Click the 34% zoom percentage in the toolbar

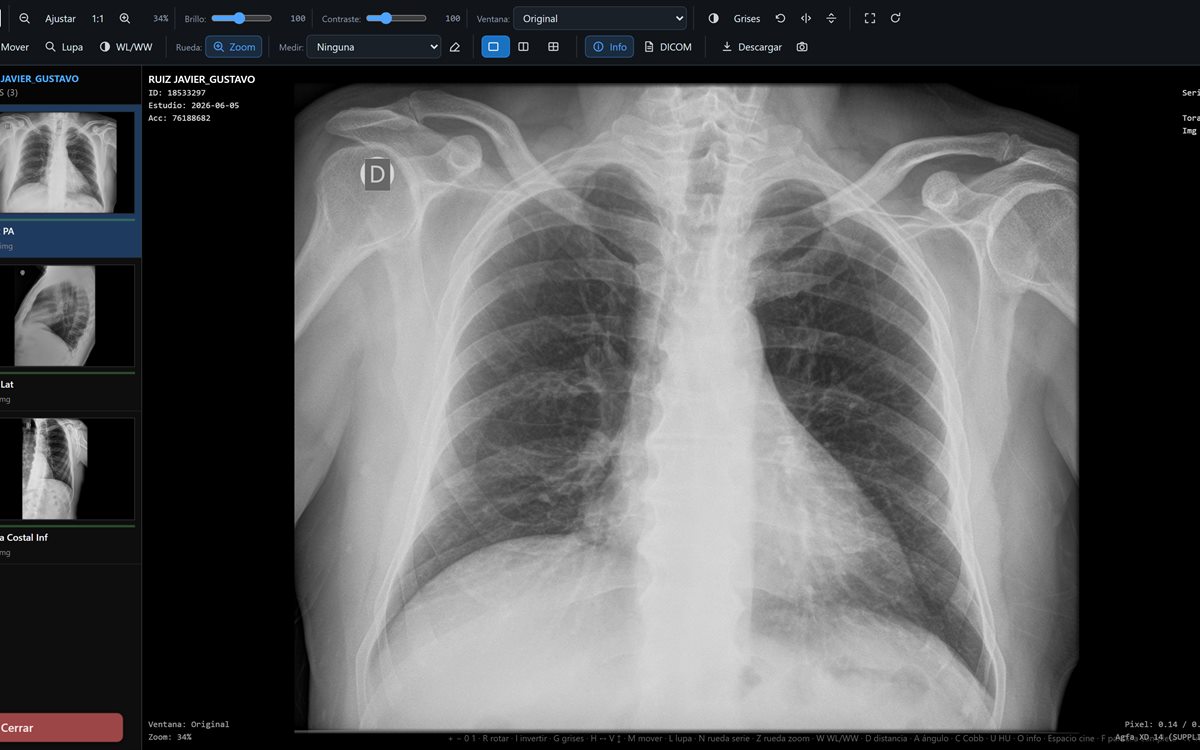click(161, 19)
